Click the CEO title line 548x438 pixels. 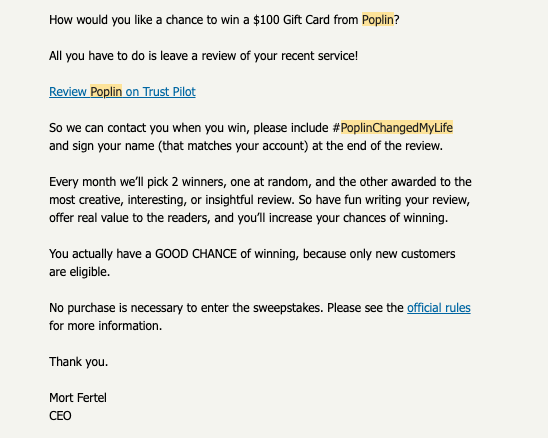pos(60,416)
